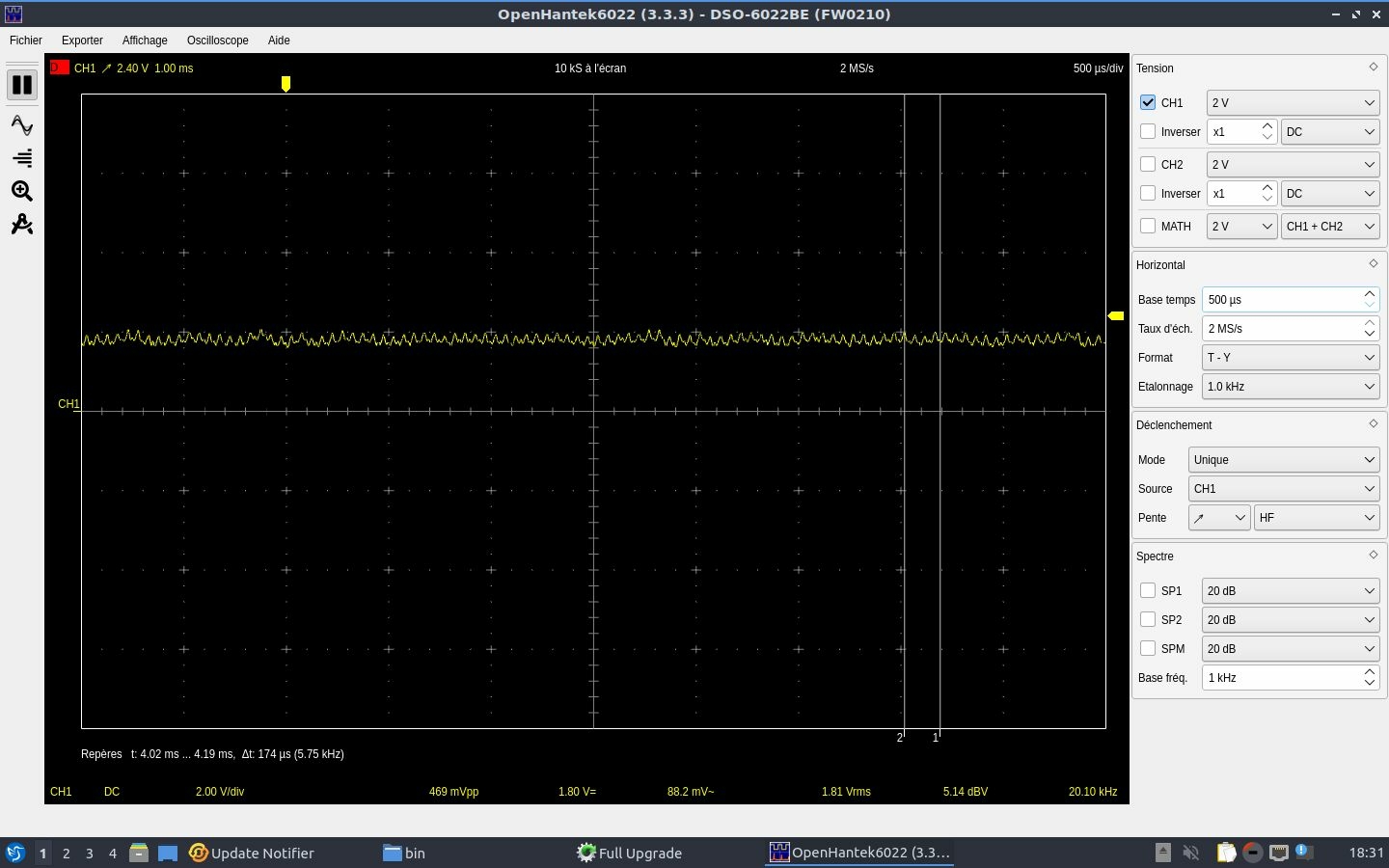Disable the CH1 channel checkbox
Viewport: 1389px width, 868px height.
1148,102
